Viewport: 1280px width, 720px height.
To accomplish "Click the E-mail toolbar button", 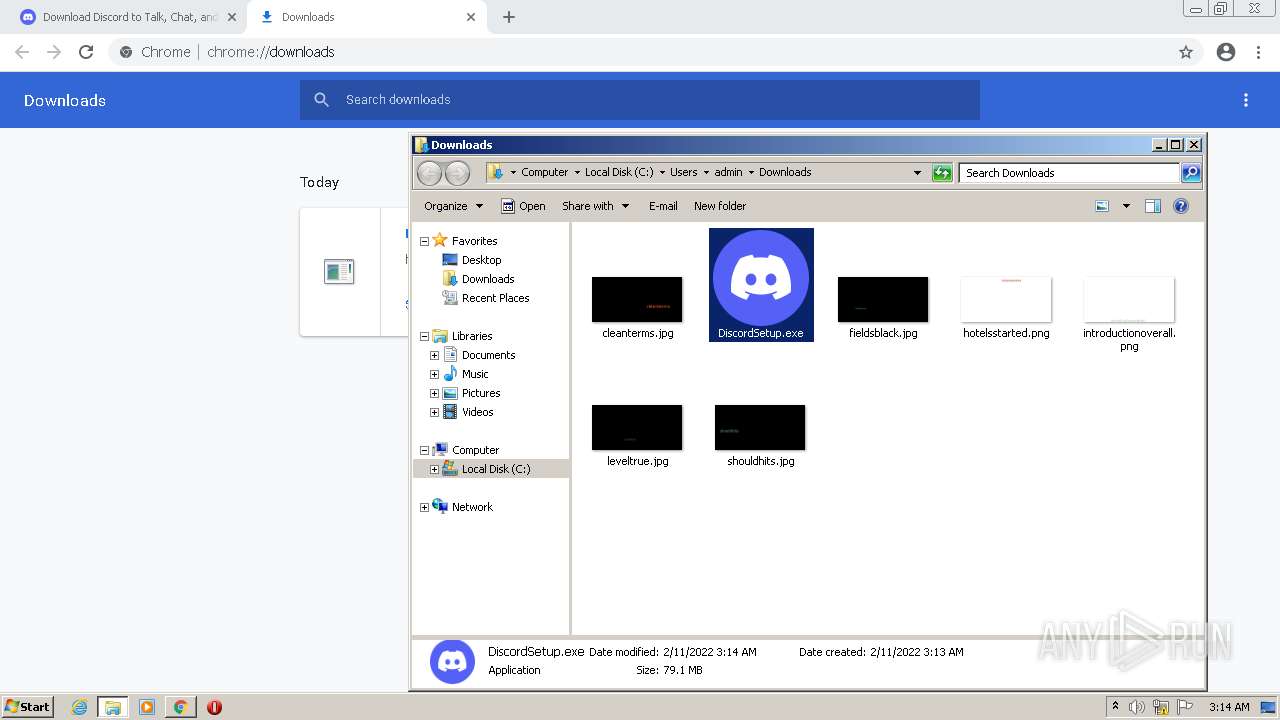I will 663,206.
